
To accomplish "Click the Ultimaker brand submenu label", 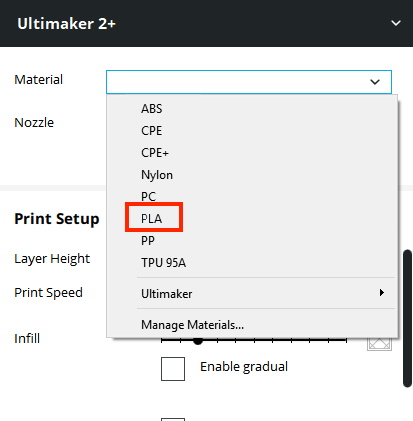I will 167,294.
